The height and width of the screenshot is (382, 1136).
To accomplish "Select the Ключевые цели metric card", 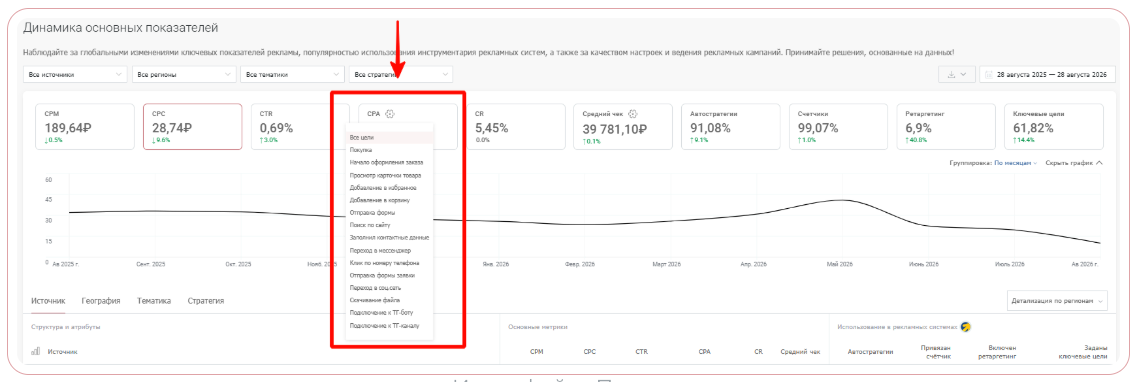I will pyautogui.click(x=1054, y=126).
